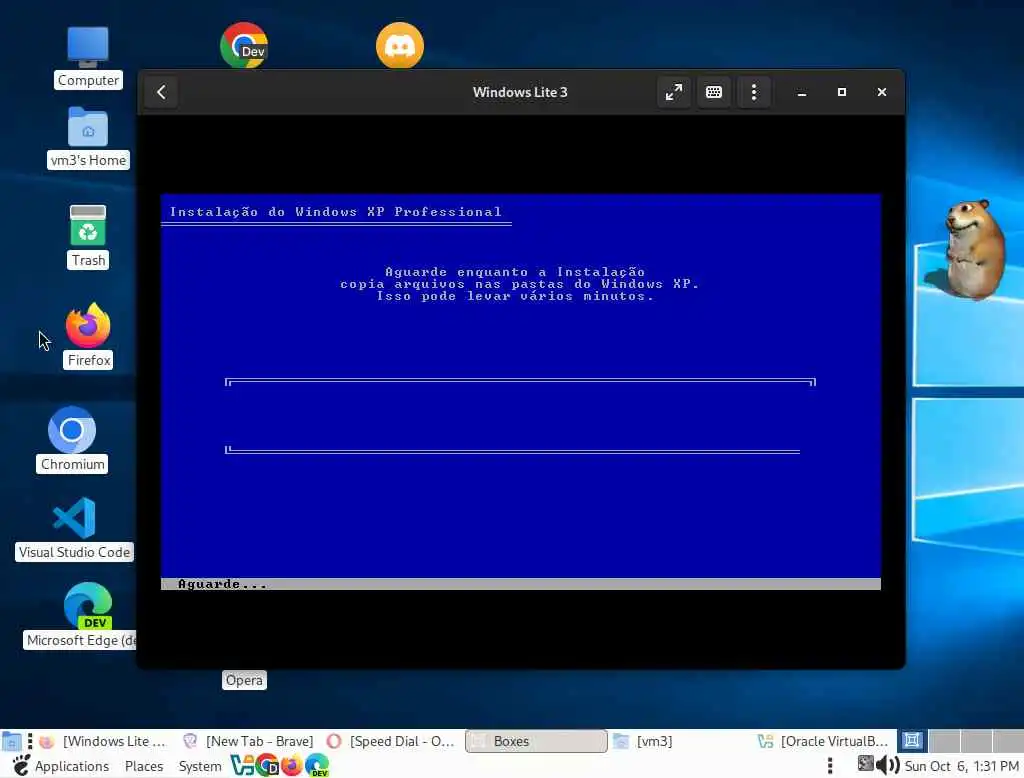Click the window list handle in taskbar

pyautogui.click(x=29, y=741)
